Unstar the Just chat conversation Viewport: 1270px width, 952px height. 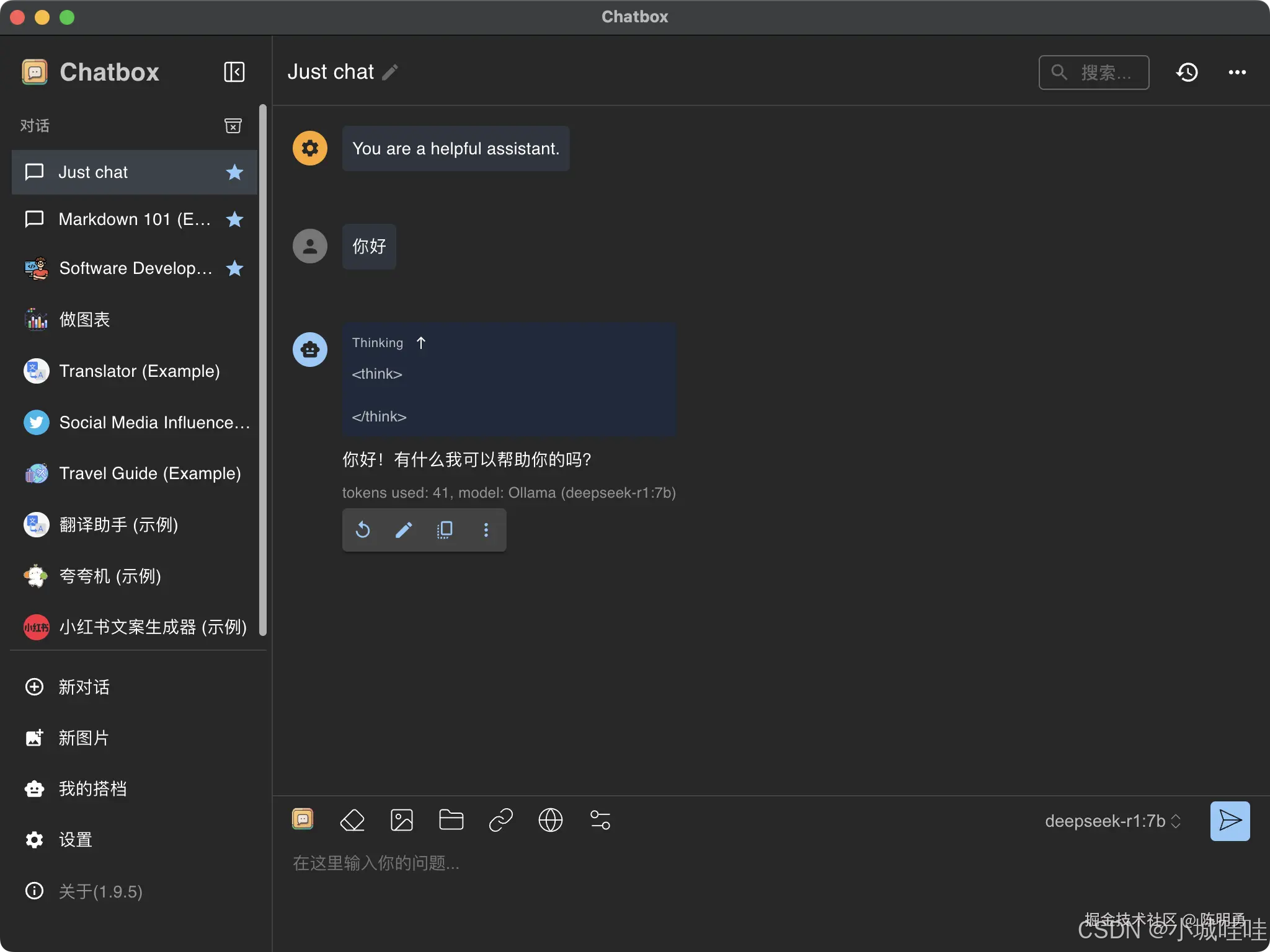coord(234,172)
